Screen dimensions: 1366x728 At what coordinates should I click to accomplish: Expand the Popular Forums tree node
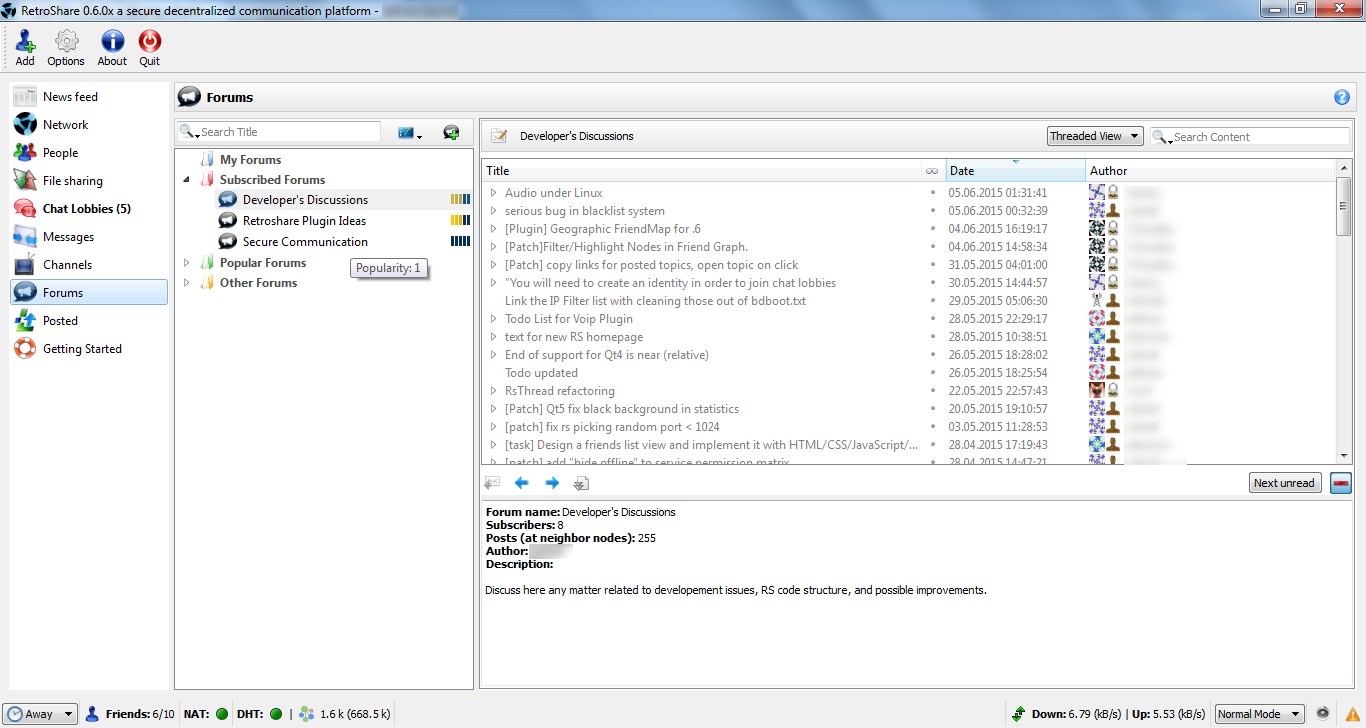(187, 263)
